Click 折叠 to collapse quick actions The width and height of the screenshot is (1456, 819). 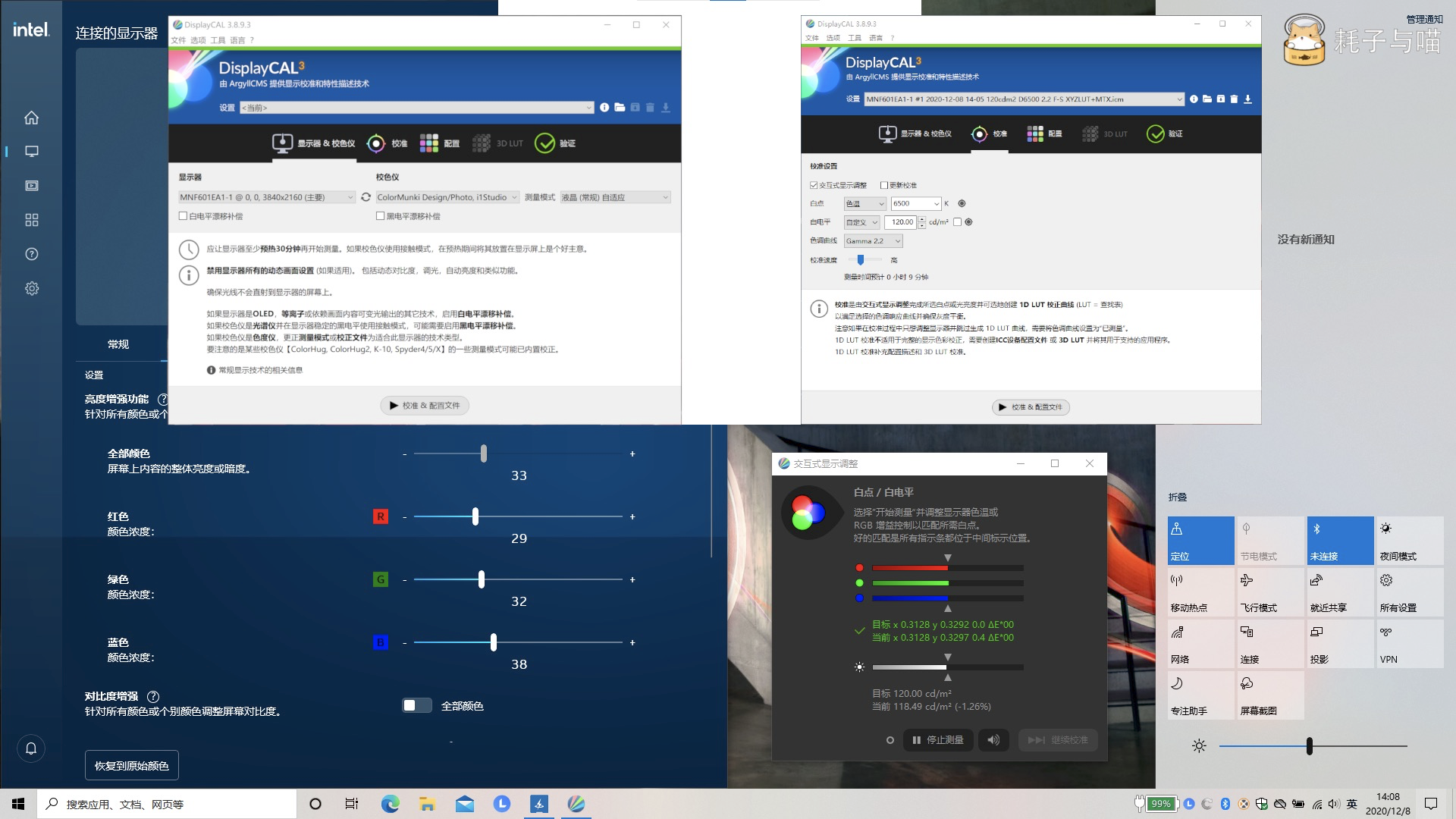click(1177, 497)
